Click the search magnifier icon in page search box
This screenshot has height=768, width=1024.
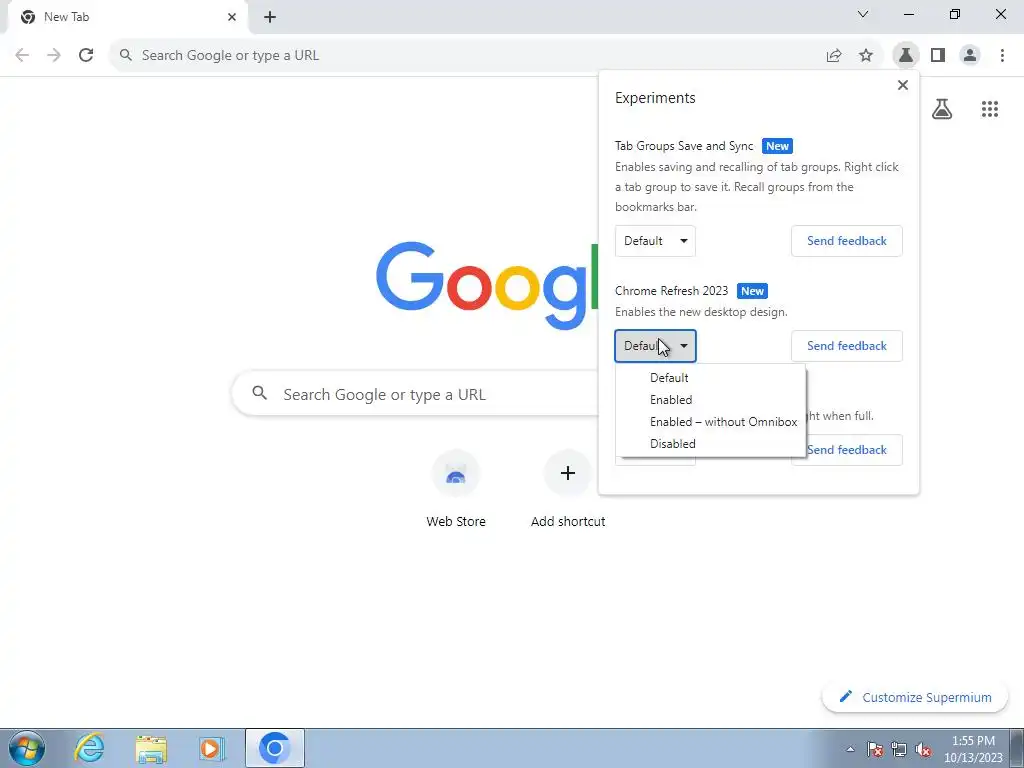[x=259, y=392]
